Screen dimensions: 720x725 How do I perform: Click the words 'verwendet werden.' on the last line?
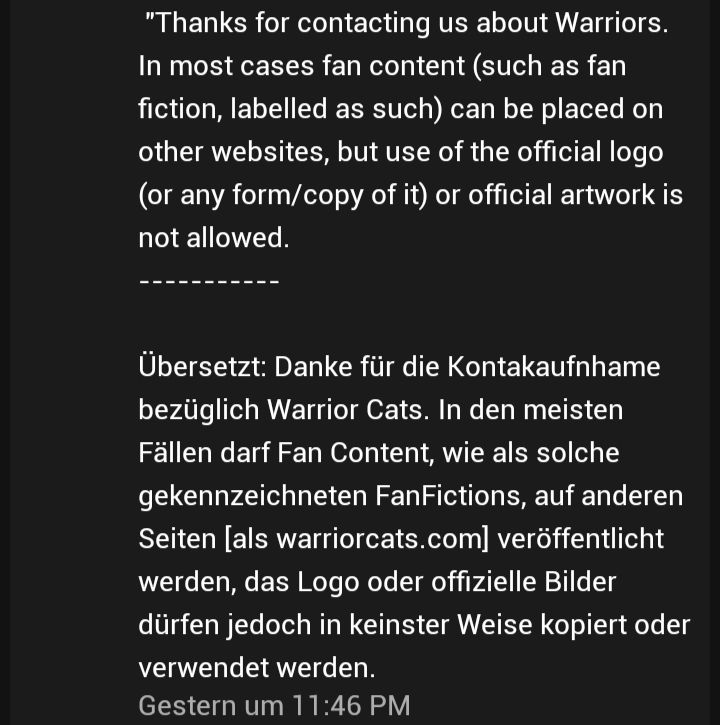[x=257, y=668]
